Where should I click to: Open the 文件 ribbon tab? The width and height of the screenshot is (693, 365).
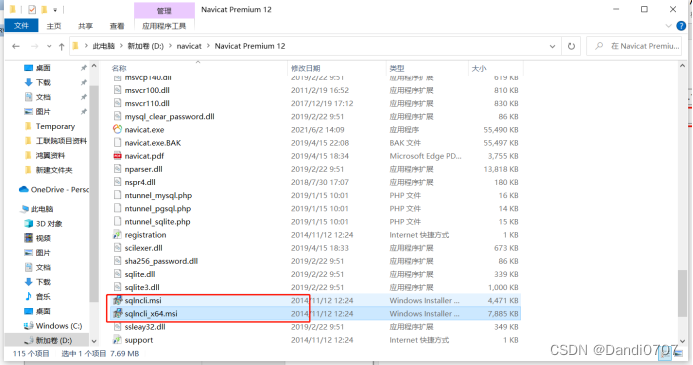click(x=21, y=26)
